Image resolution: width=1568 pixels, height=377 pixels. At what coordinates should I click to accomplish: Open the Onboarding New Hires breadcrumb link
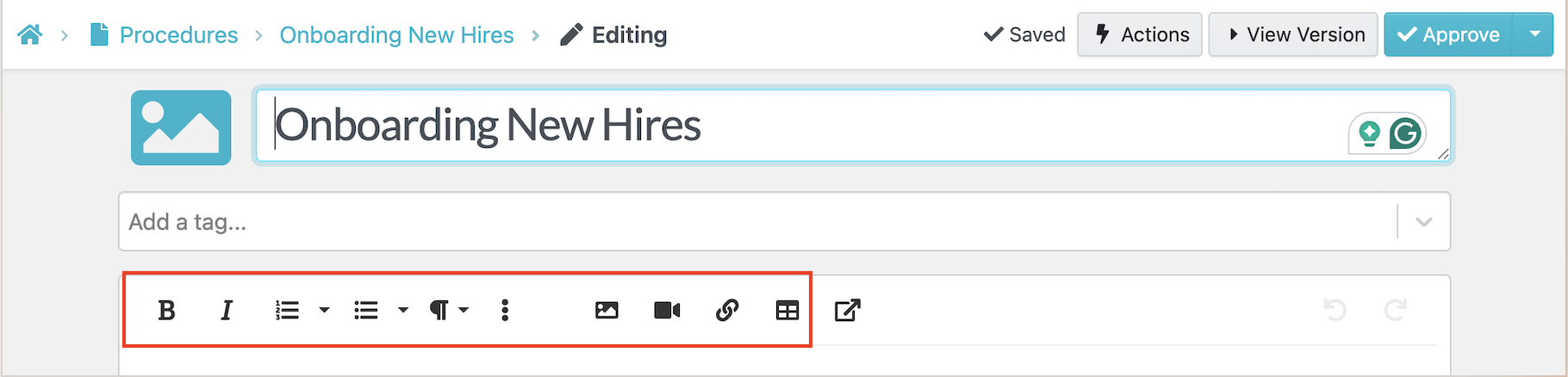(396, 34)
